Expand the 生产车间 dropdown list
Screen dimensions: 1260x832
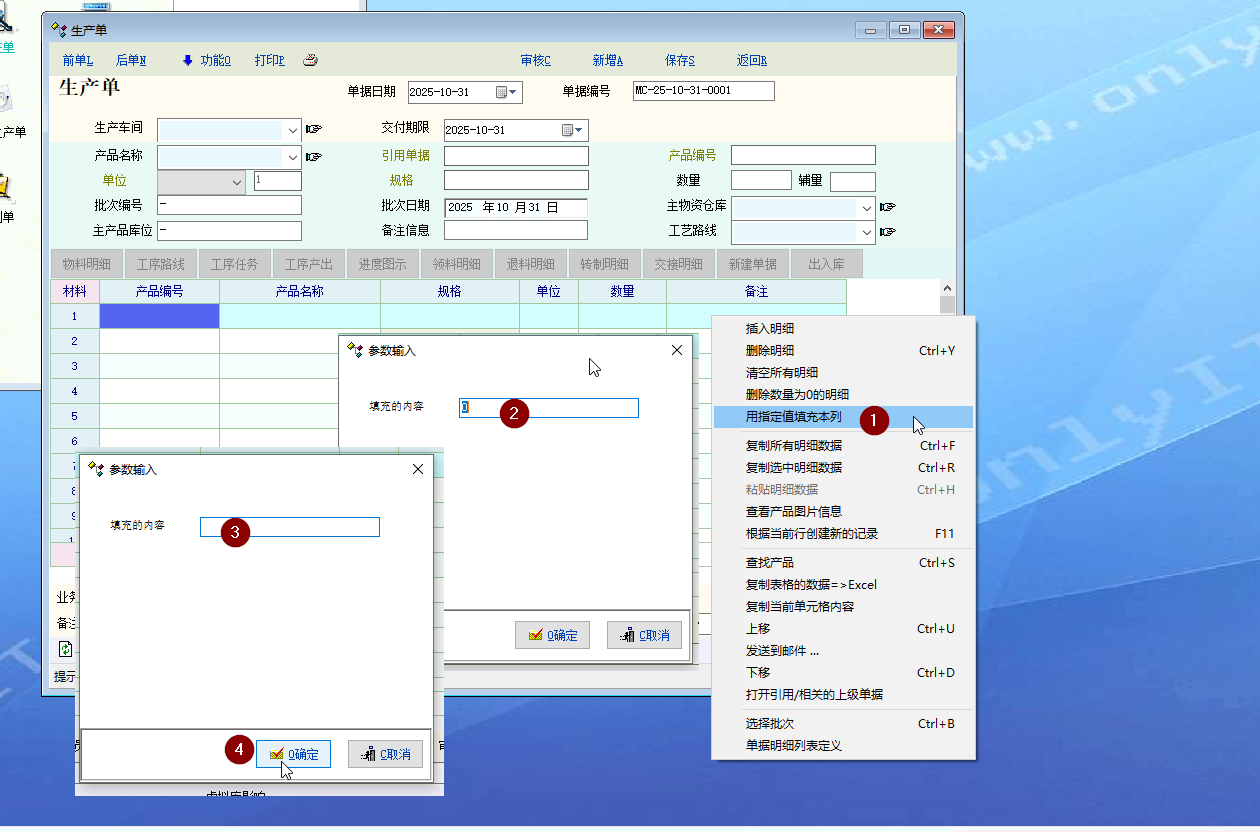pyautogui.click(x=293, y=130)
